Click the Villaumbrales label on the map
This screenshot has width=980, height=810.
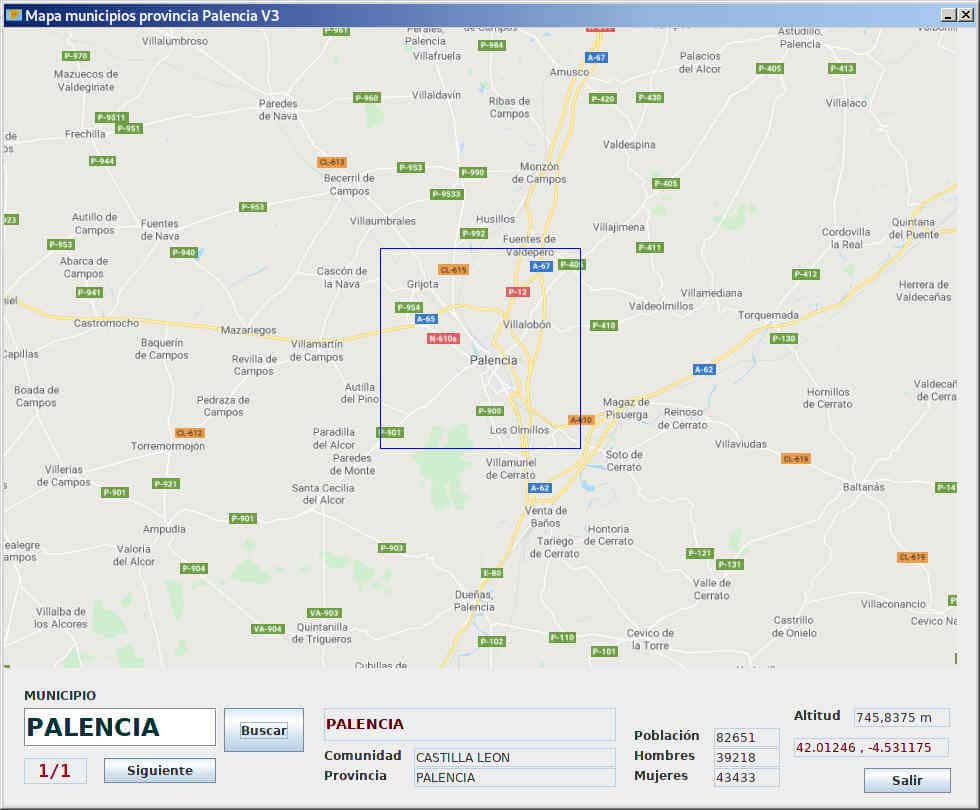pyautogui.click(x=382, y=221)
